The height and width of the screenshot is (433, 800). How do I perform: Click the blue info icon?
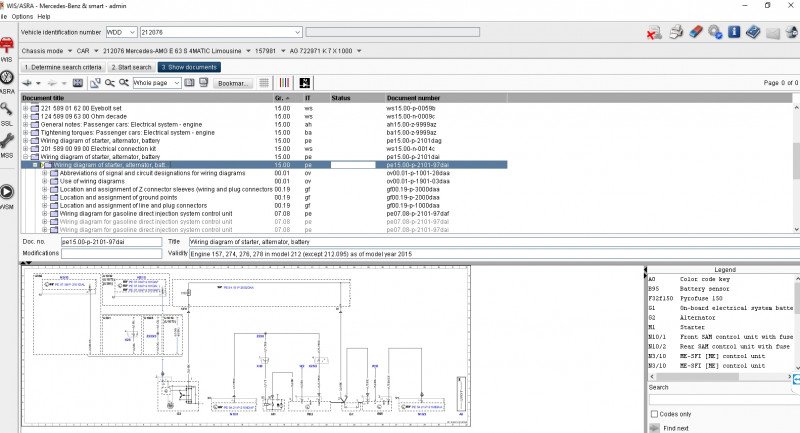pyautogui.click(x=734, y=32)
